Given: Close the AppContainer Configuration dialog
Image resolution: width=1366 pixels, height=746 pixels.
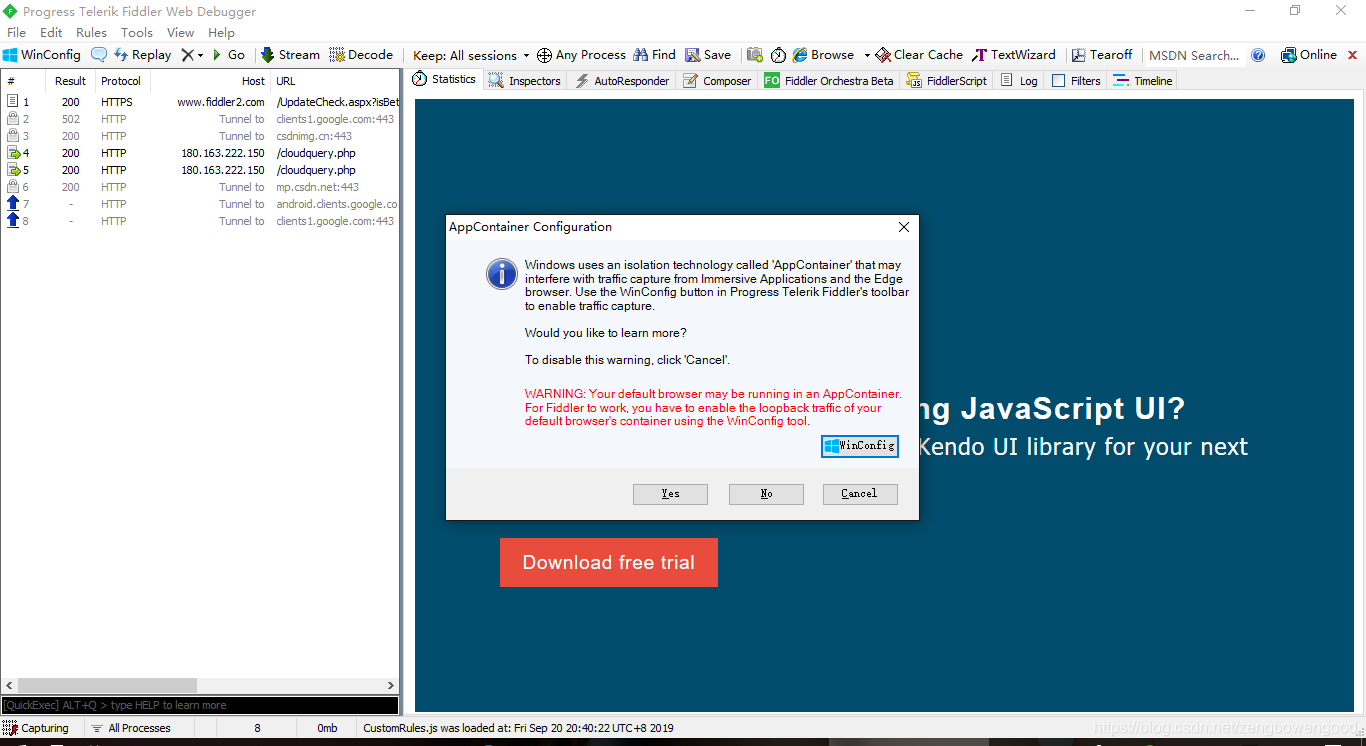Looking at the screenshot, I should (x=903, y=227).
